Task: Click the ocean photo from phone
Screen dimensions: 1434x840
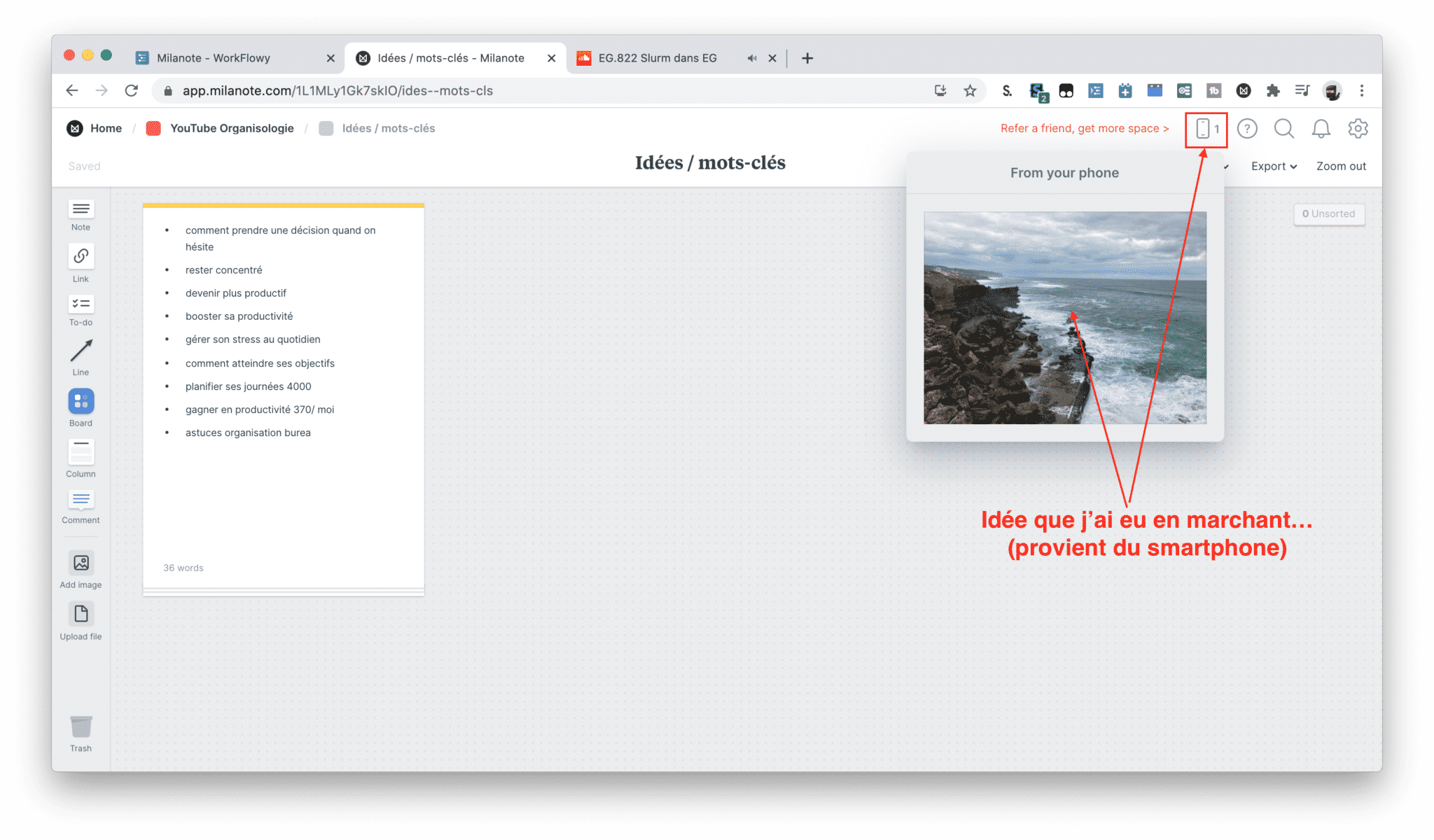Action: 1065,318
